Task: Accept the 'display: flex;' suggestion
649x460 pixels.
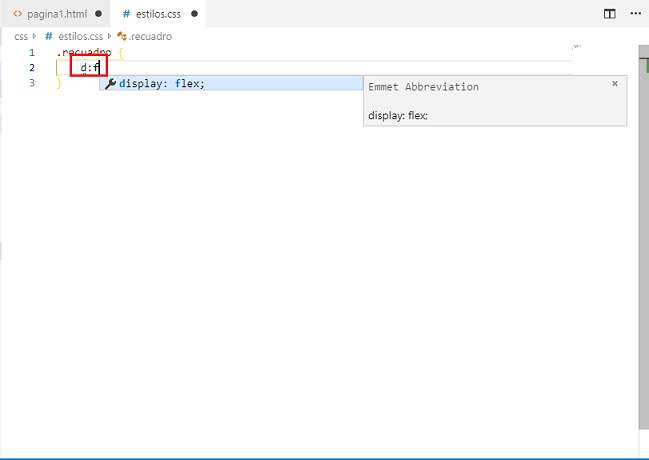Action: click(x=231, y=83)
